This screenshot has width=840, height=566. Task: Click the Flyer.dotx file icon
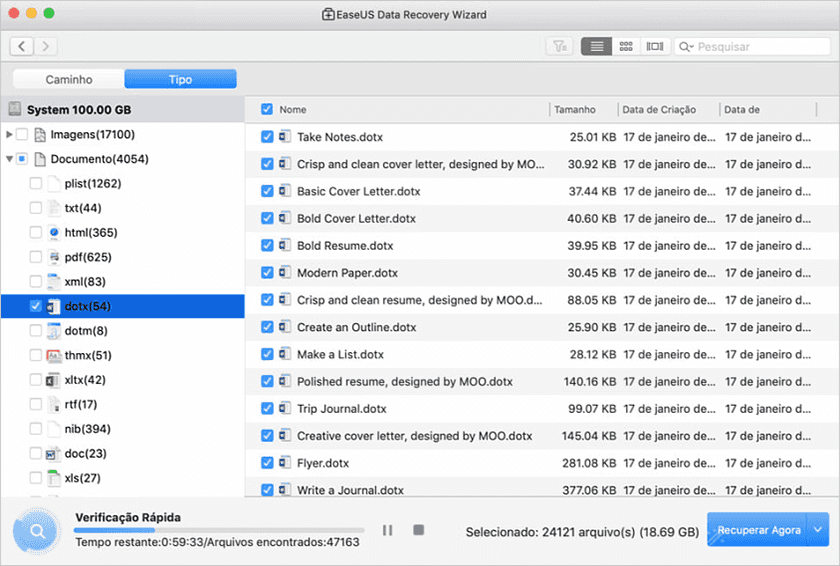285,463
